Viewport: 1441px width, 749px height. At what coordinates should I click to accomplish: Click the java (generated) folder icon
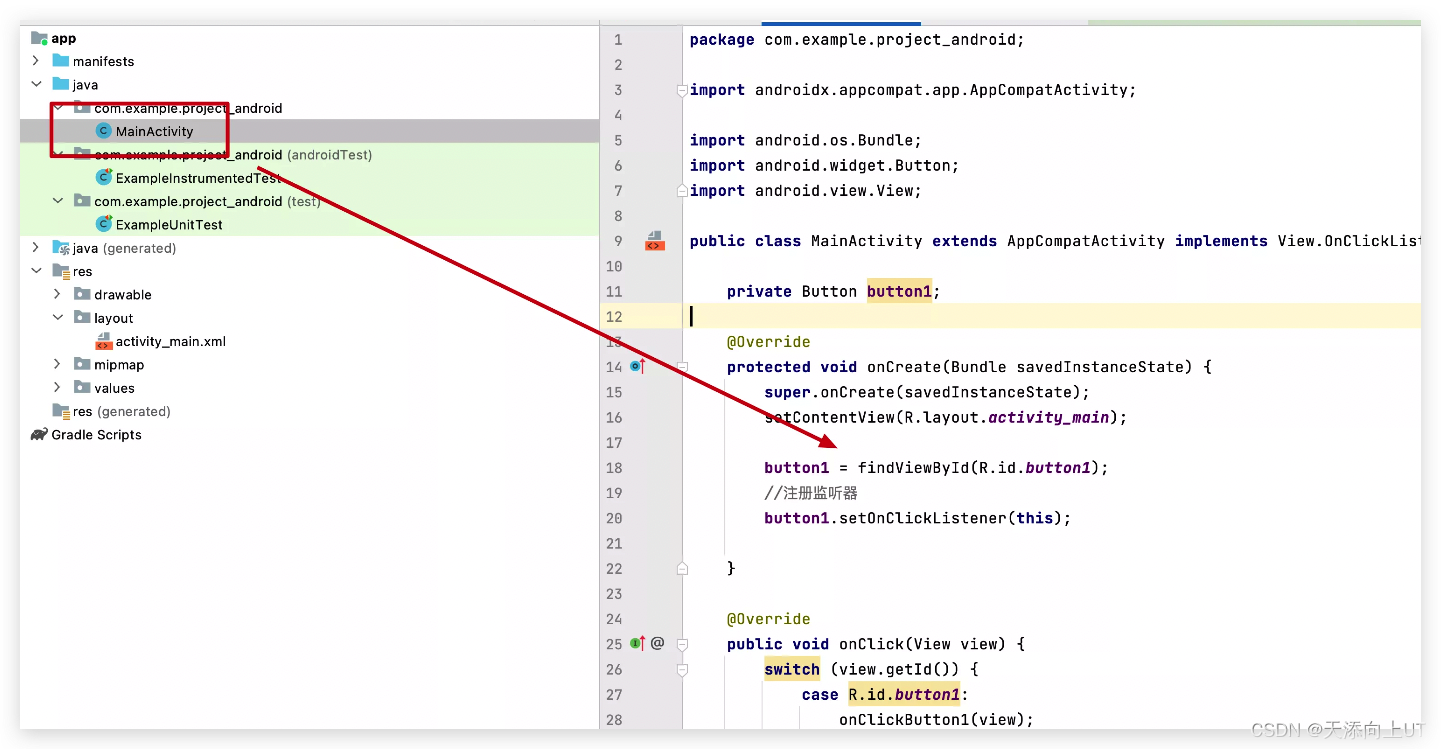point(61,248)
